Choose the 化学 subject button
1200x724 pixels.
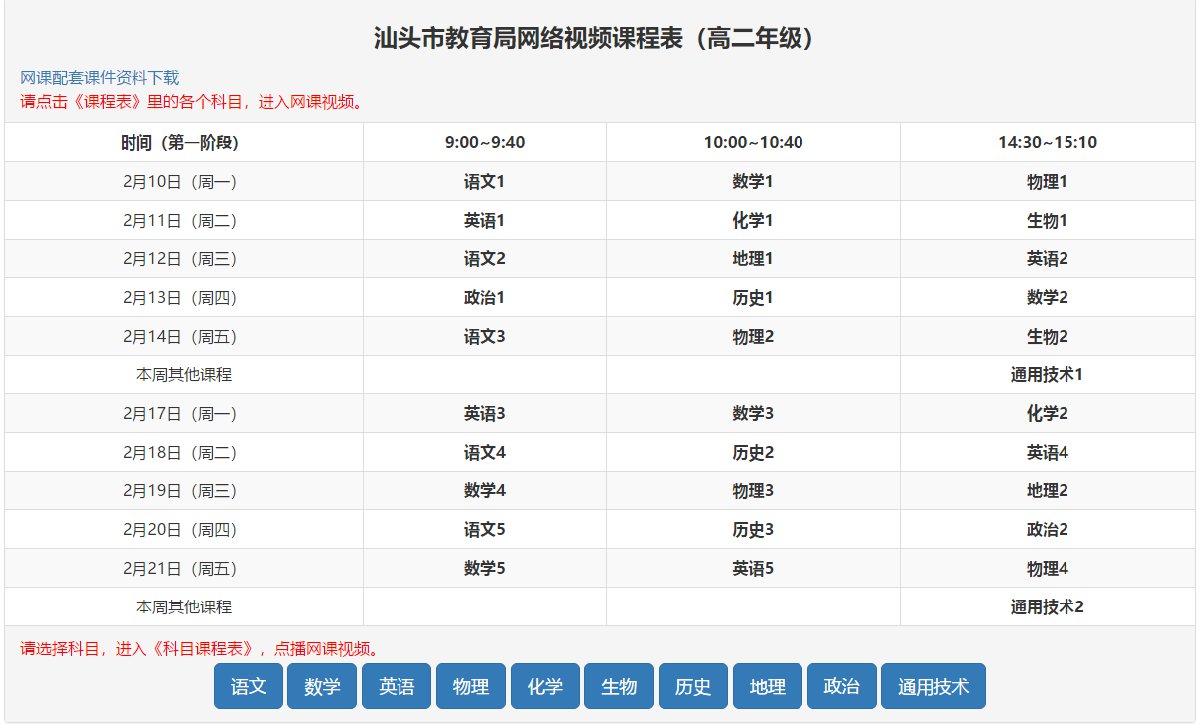(x=545, y=687)
